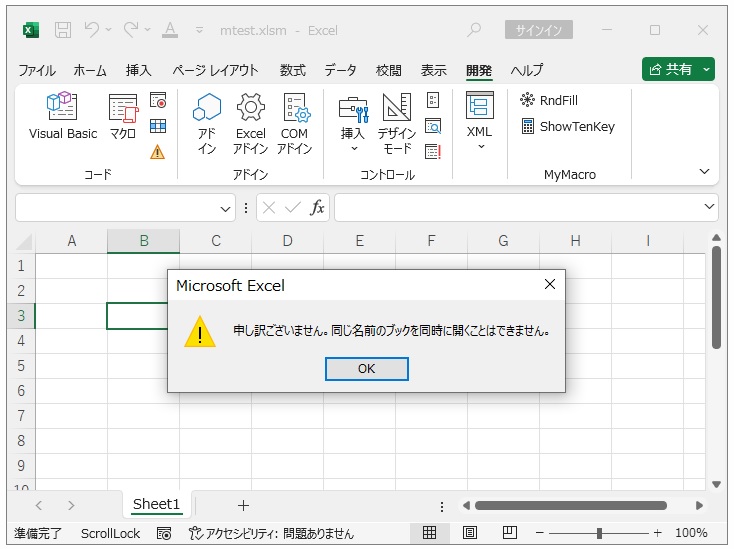Image resolution: width=734 pixels, height=549 pixels.
Task: Open the 挿入 controls toolbox
Action: 353,123
